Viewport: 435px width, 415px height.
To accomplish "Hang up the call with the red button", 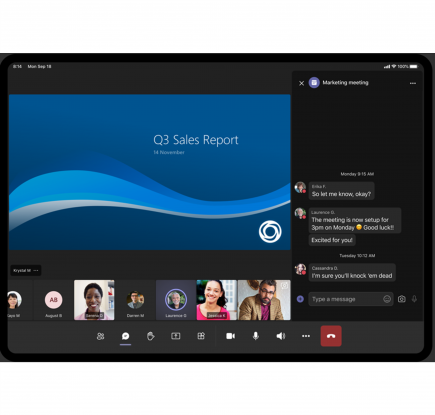I will pos(331,336).
